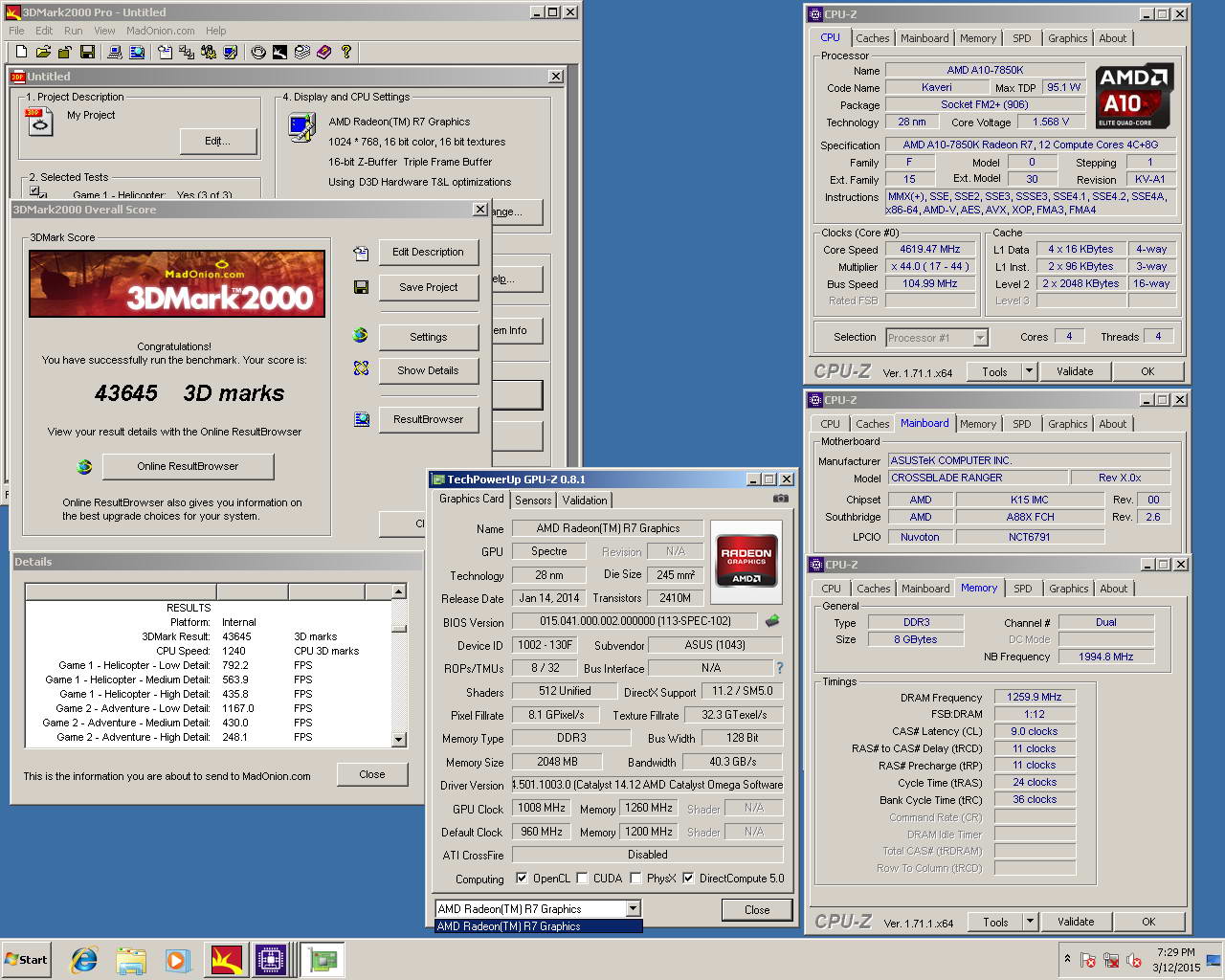Click the 3DMark2000 banner image
This screenshot has height=980, width=1225.
click(177, 283)
